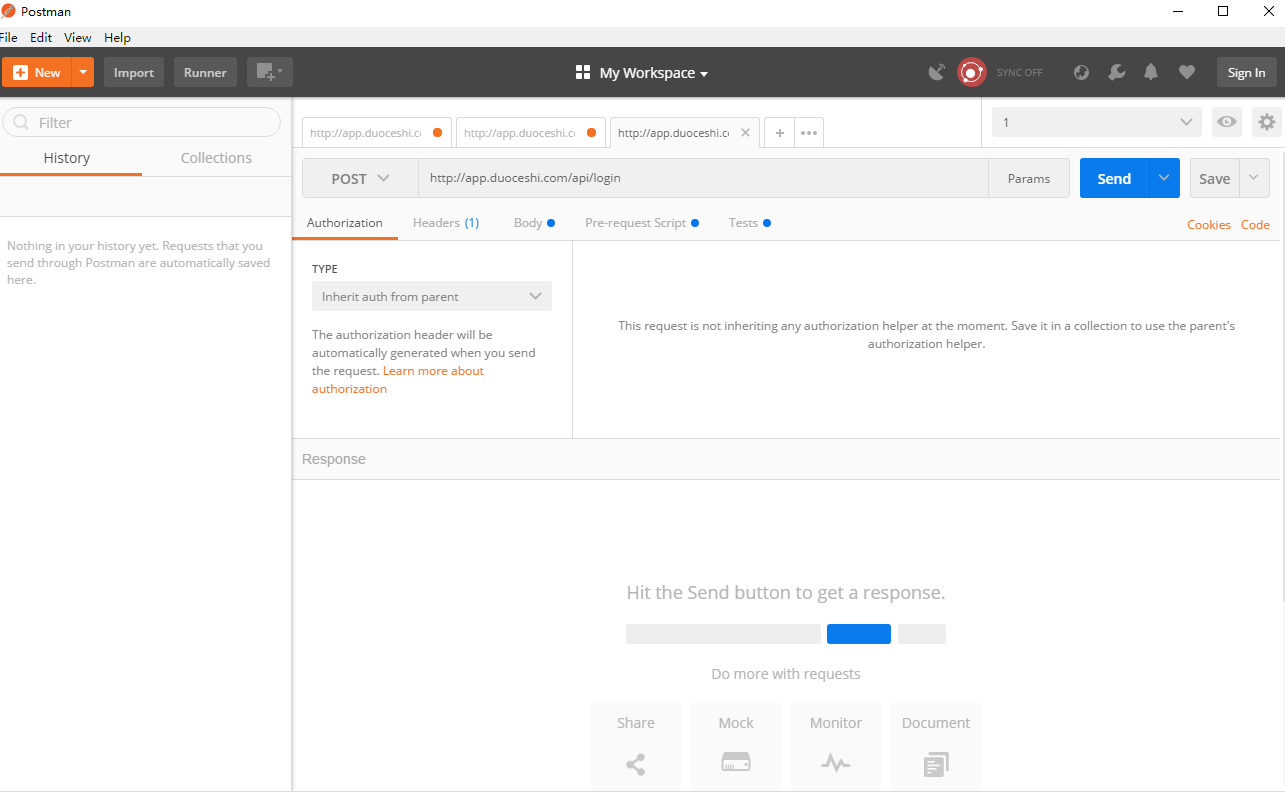This screenshot has height=796, width=1285.
Task: Switch to the History sidebar tab
Action: [x=67, y=158]
